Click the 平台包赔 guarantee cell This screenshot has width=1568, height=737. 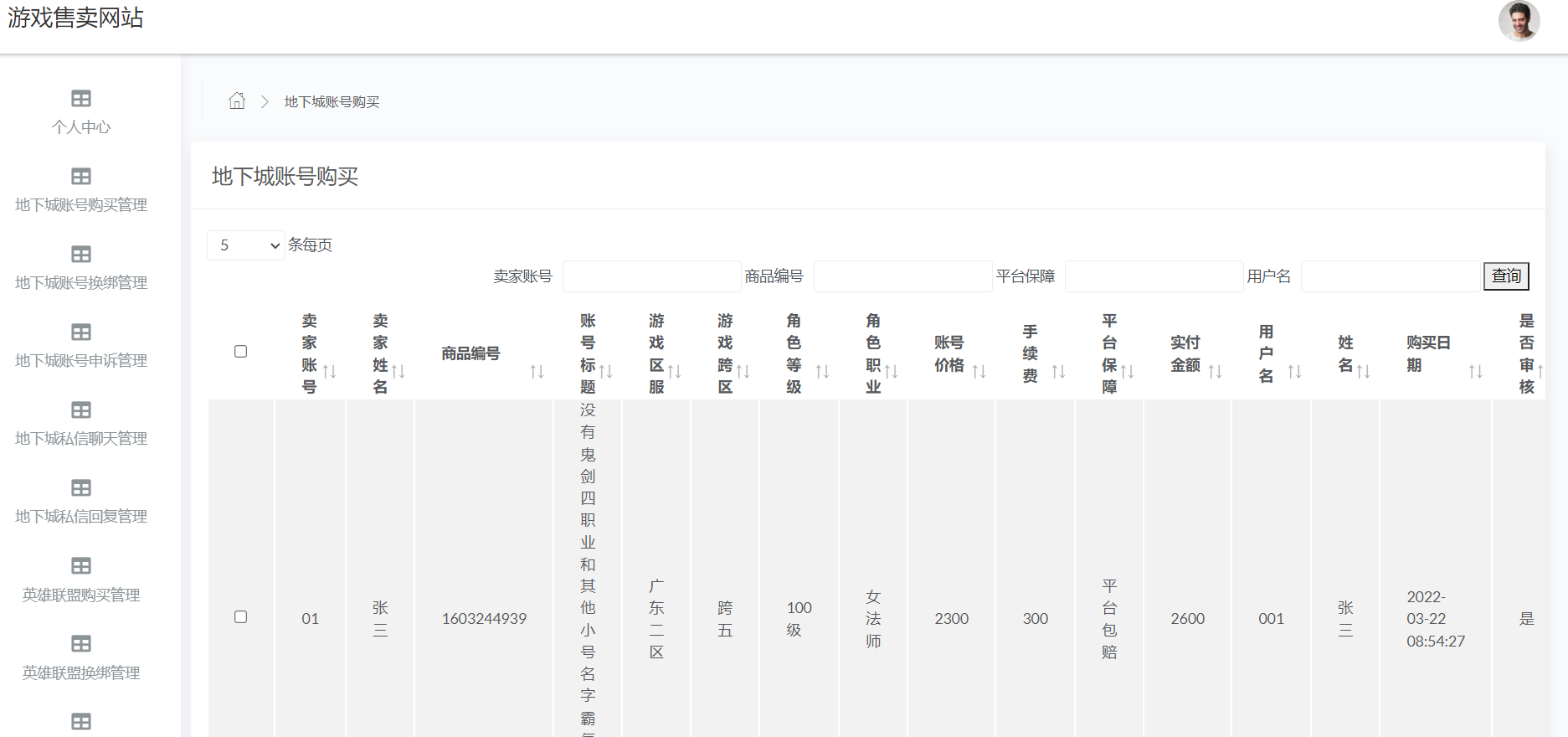pyautogui.click(x=1109, y=619)
